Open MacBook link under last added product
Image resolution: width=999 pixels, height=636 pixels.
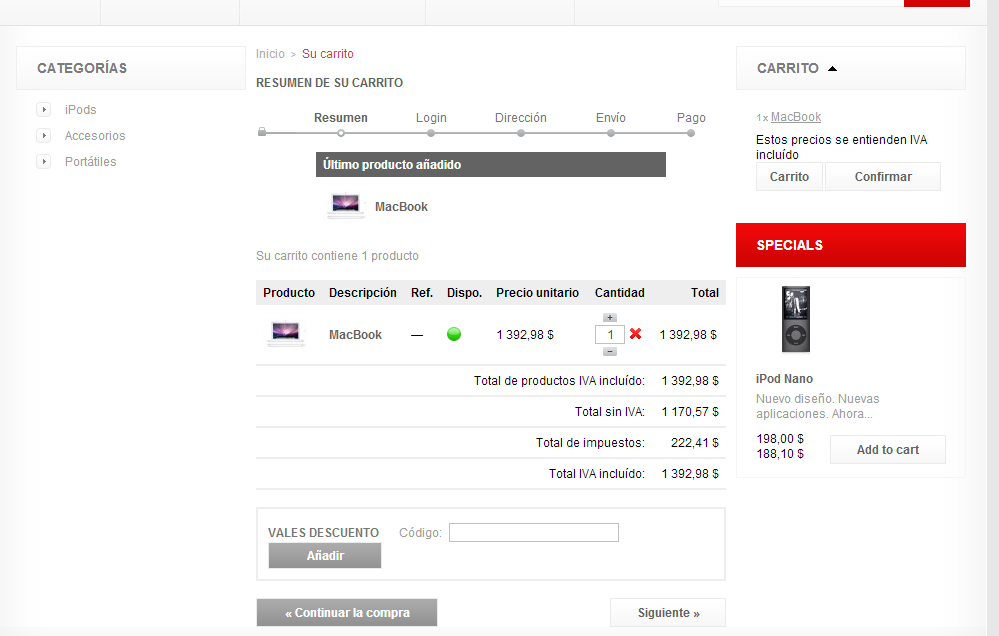[x=401, y=207]
